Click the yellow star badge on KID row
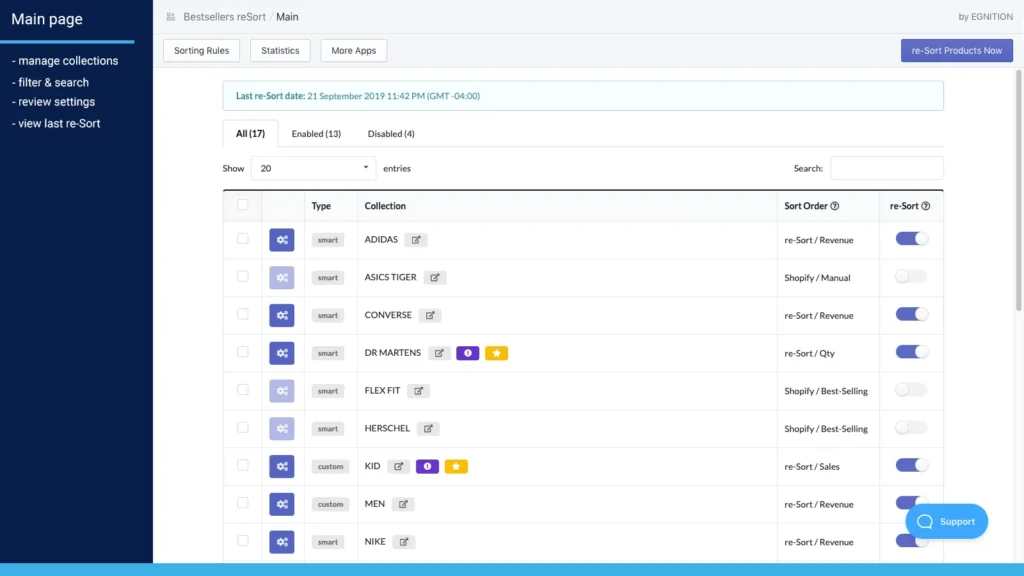Viewport: 1024px width, 576px height. pos(456,466)
